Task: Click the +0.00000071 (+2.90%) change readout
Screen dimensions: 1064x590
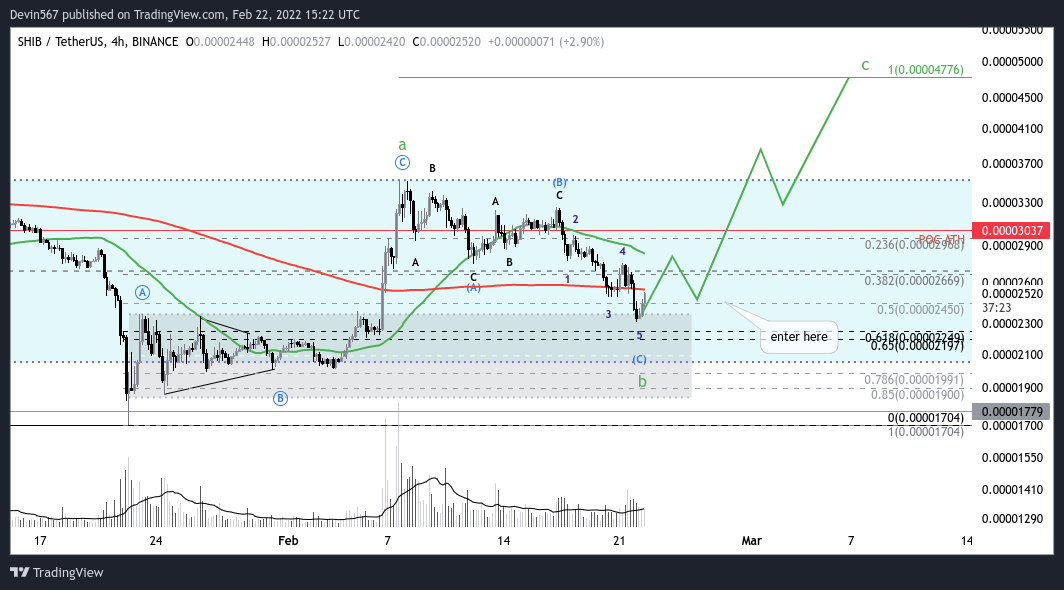Action: coord(546,41)
